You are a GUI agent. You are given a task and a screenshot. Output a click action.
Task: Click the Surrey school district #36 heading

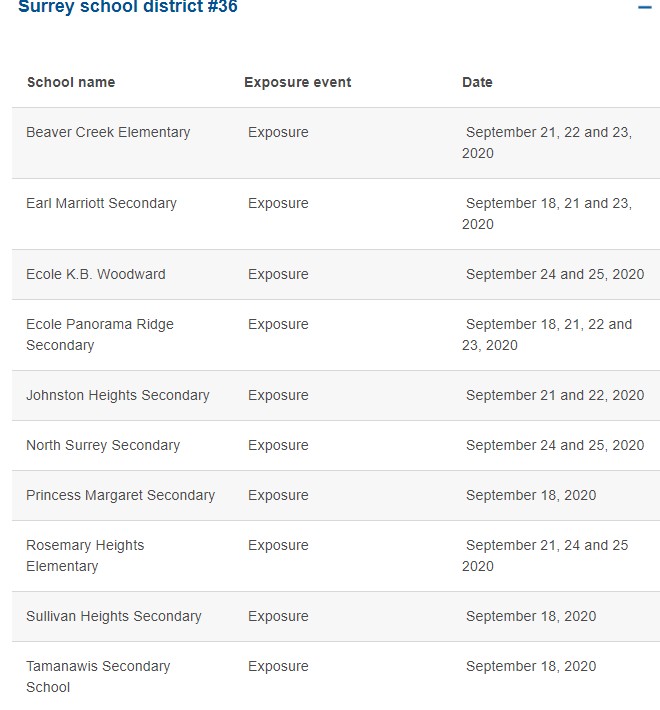point(128,6)
